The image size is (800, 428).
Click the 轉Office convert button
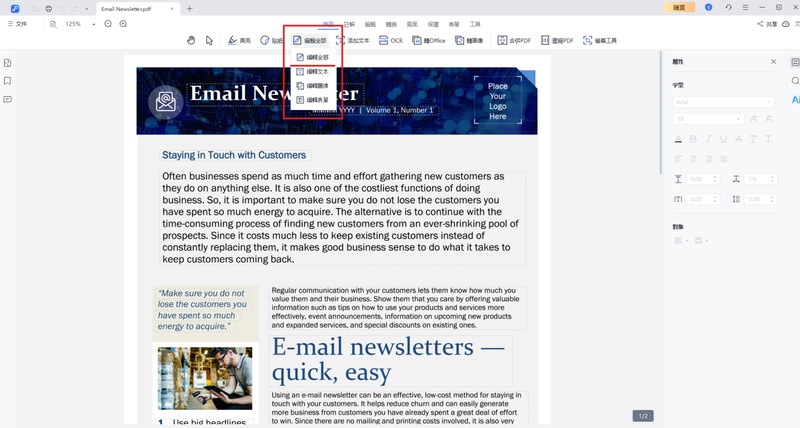point(429,41)
